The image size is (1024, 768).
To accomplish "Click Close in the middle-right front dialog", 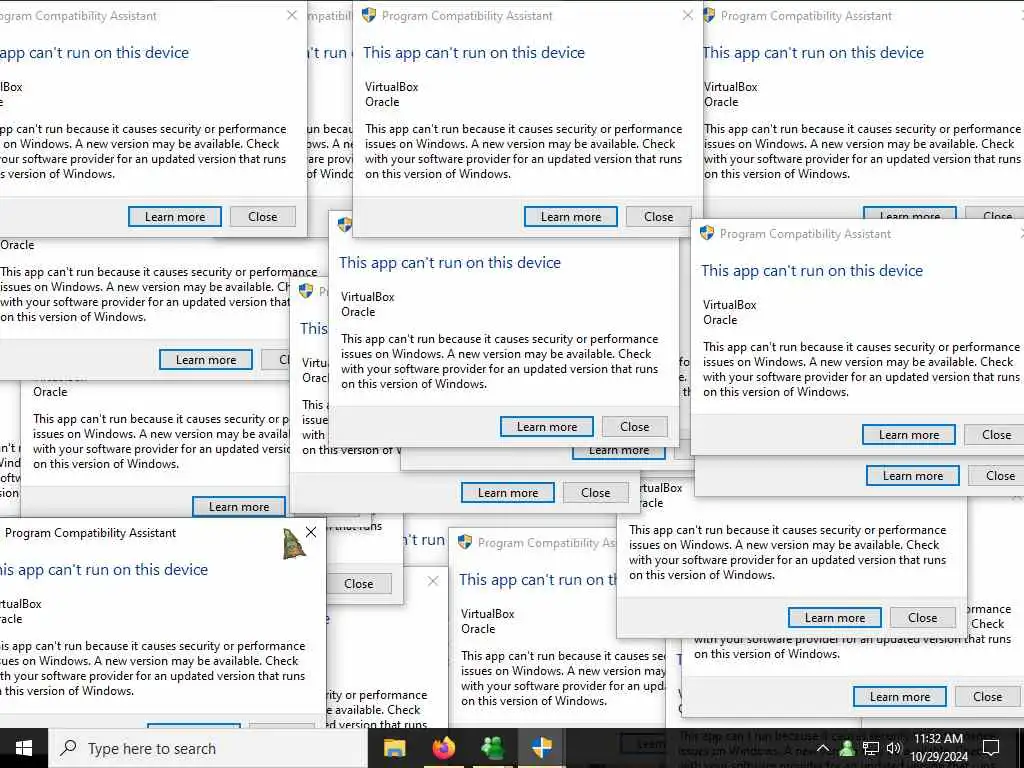I will [997, 434].
